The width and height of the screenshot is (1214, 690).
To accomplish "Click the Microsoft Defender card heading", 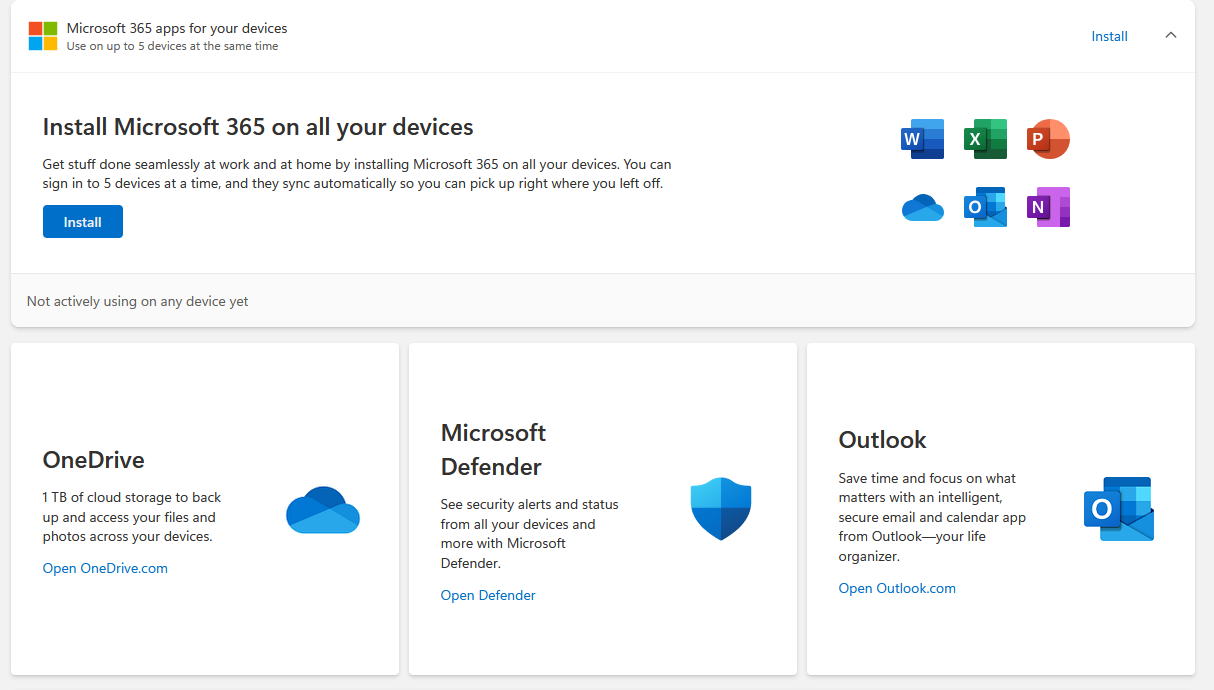I will (x=494, y=449).
